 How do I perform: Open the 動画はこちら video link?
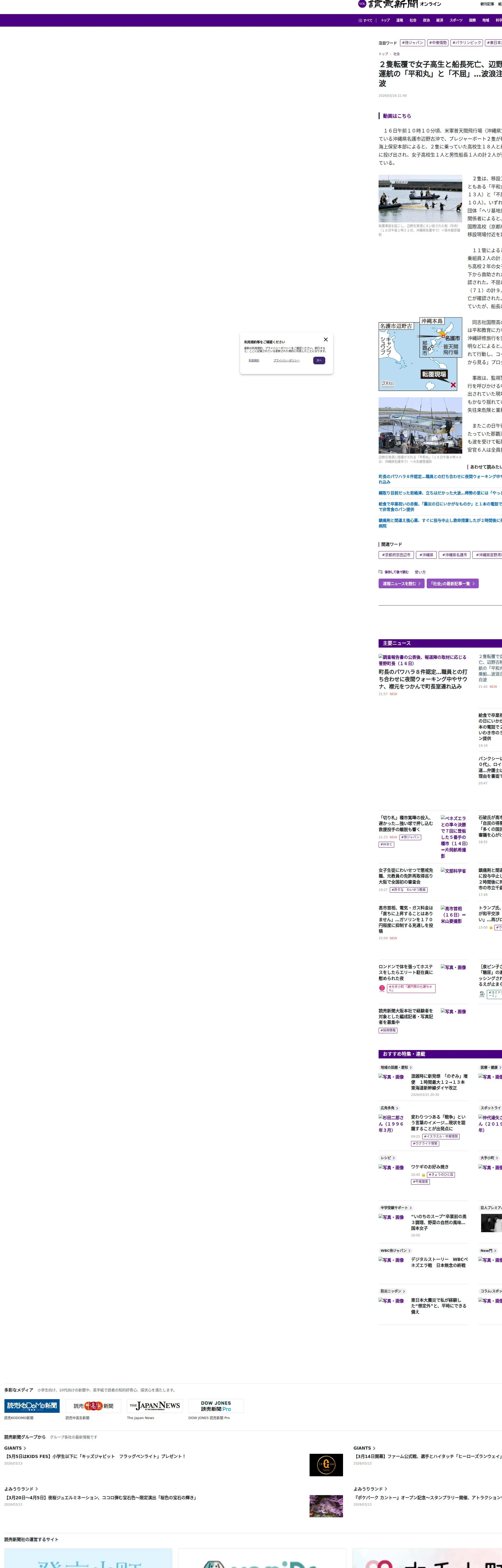(x=397, y=116)
